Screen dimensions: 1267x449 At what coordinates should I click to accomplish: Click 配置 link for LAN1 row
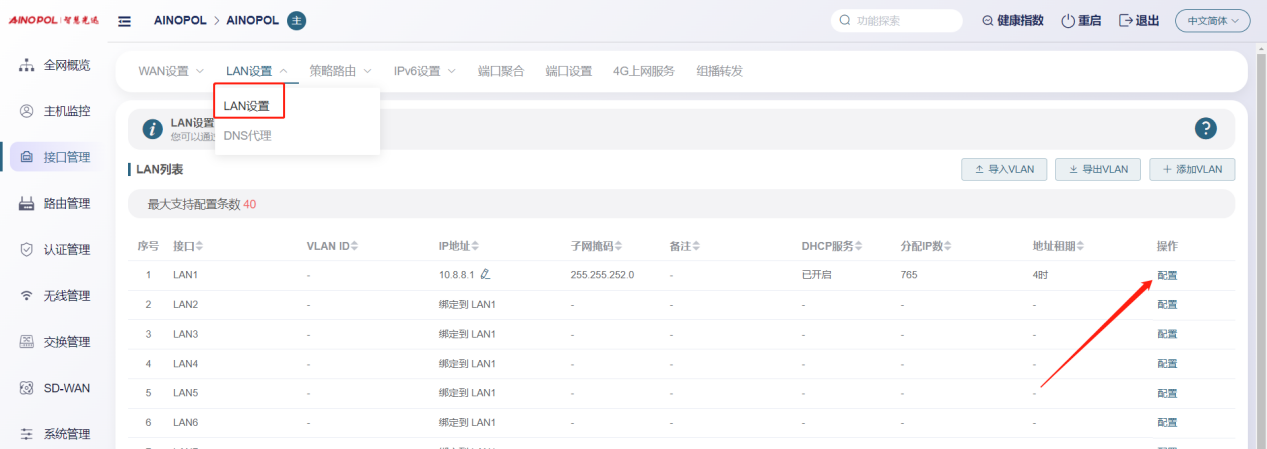point(1167,275)
